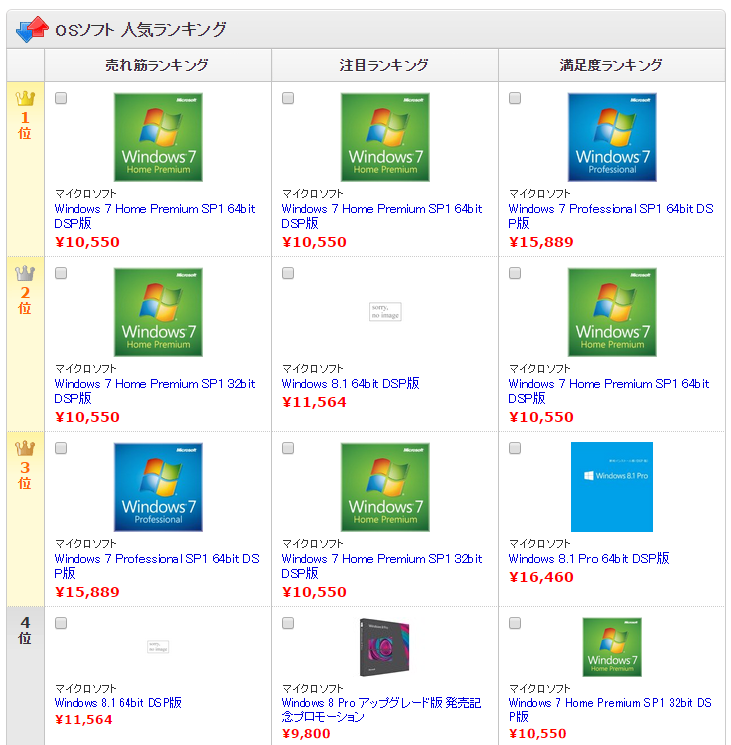Open the rank 3 注目 Windows 7 Home Premium 32bit link
The height and width of the screenshot is (745, 731).
click(382, 565)
